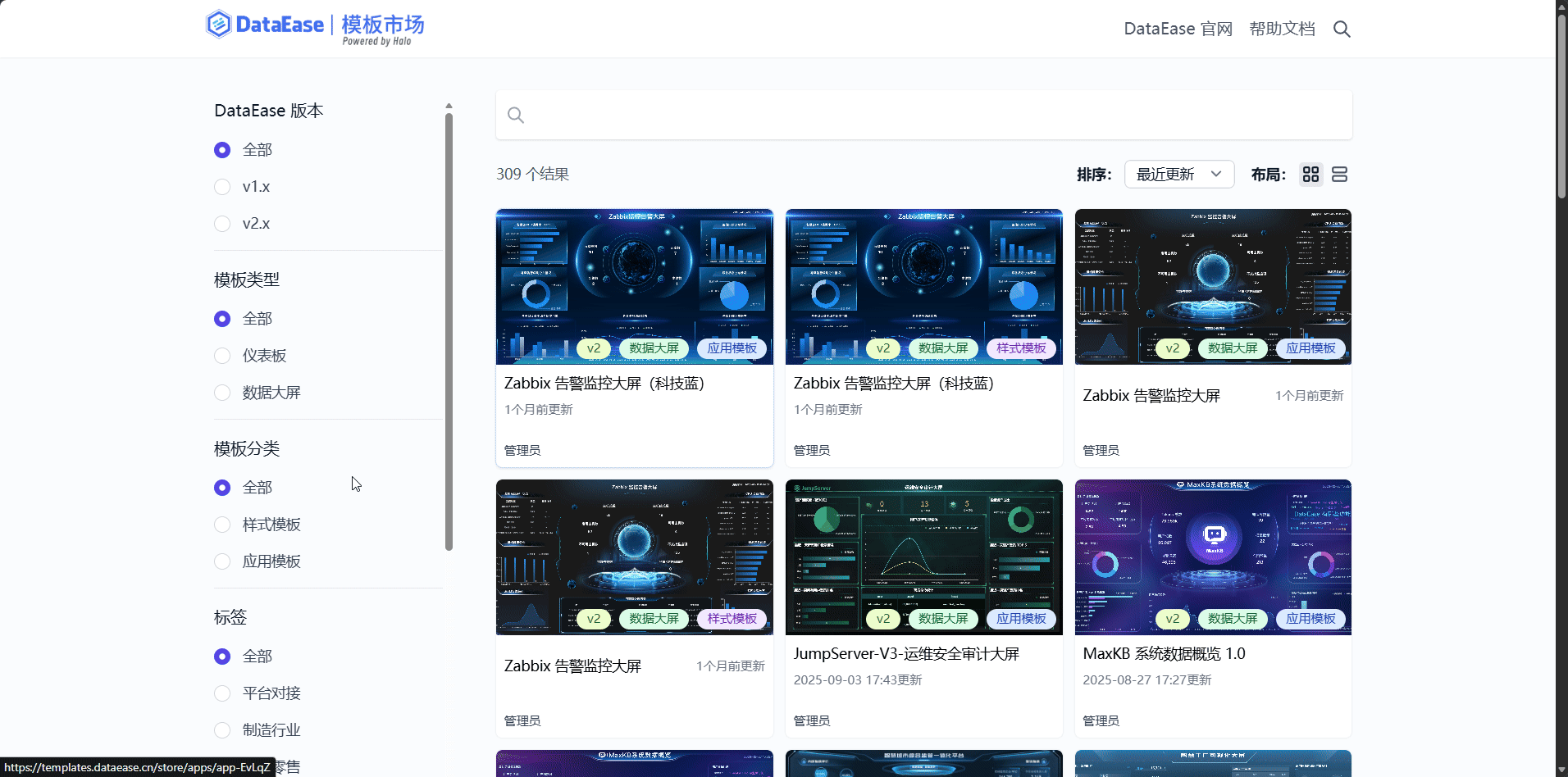Select 全部 under 标签
The width and height of the screenshot is (1568, 777).
222,657
